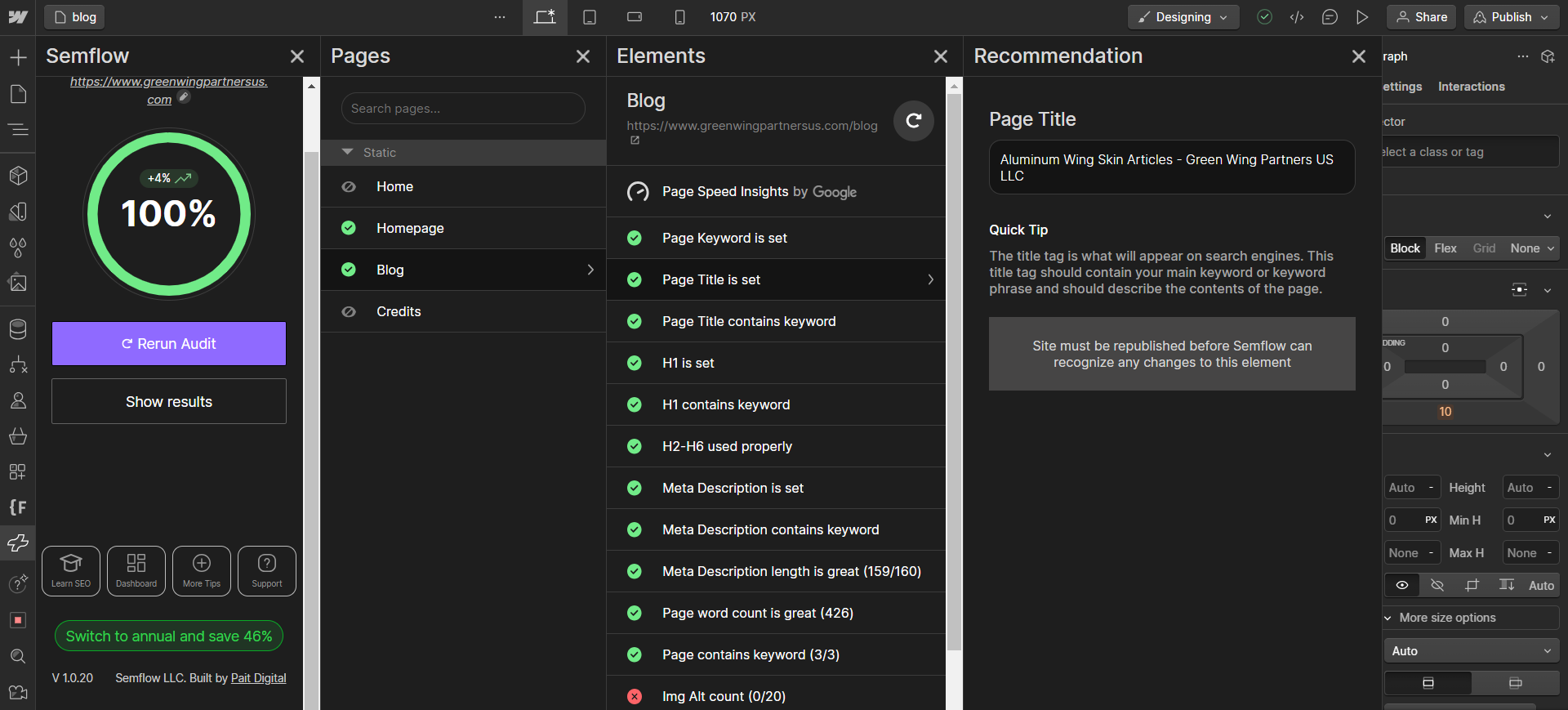1568x710 pixels.
Task: Open the Blog URL external link icon
Action: click(x=635, y=141)
